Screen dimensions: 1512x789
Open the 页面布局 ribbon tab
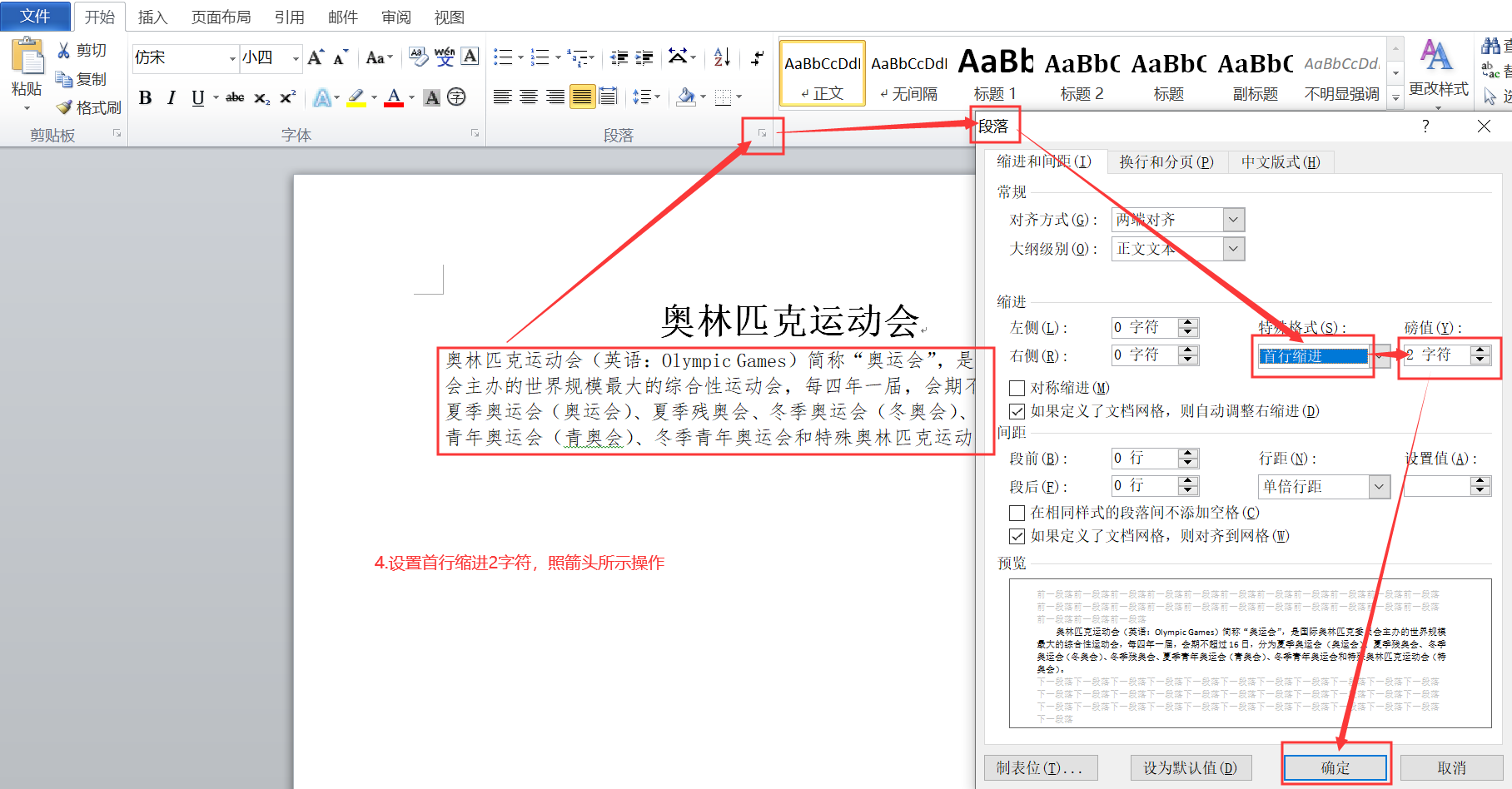click(x=221, y=17)
